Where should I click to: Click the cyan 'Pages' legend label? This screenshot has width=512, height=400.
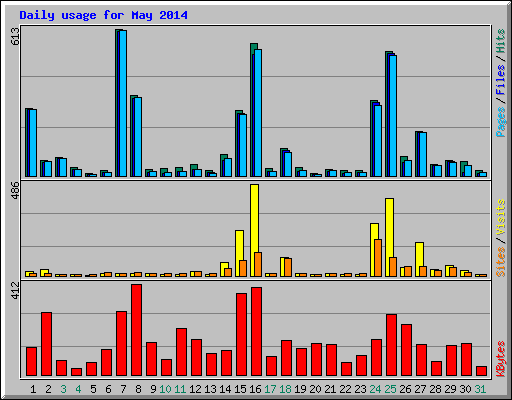(501, 122)
